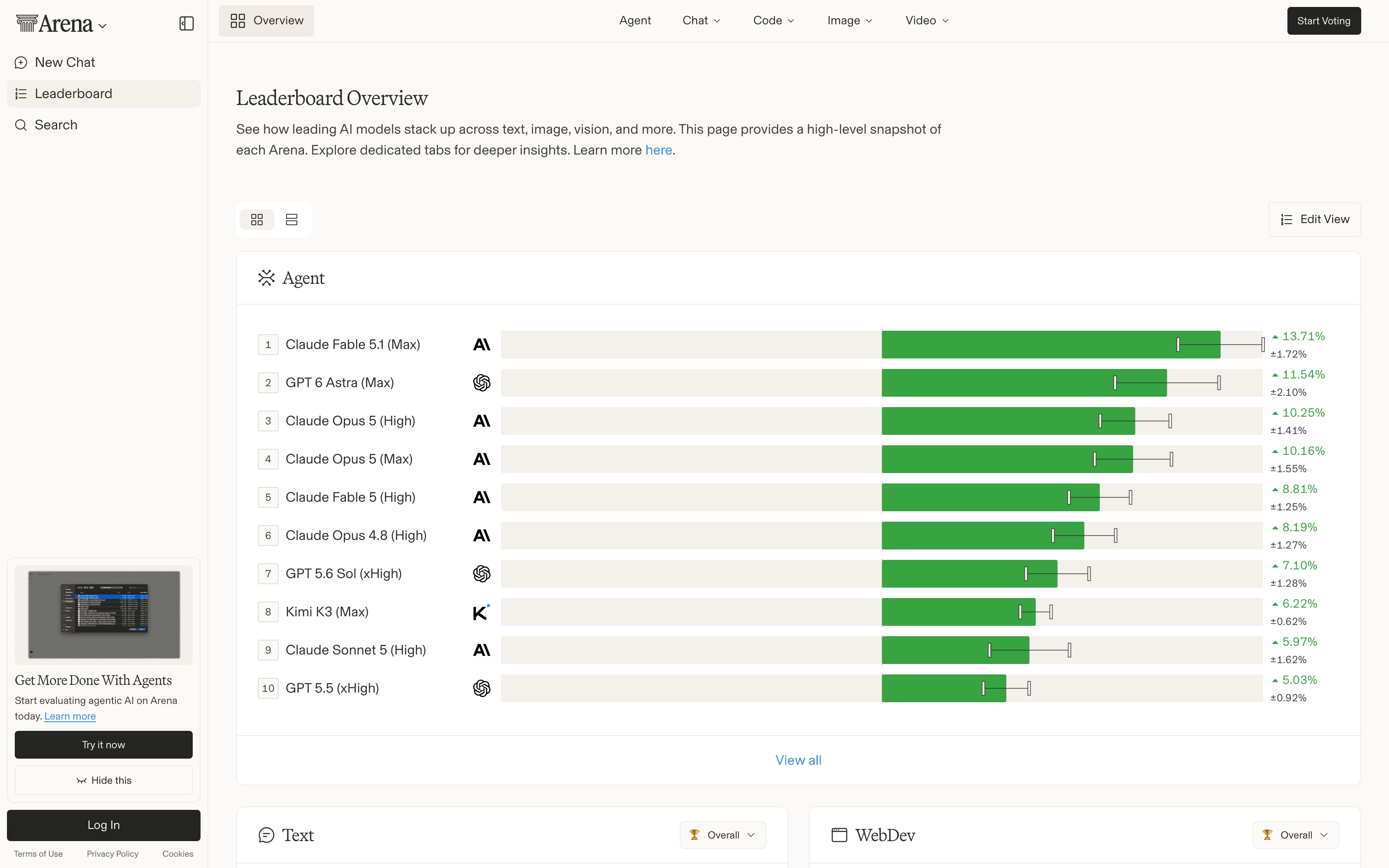
Task: Click the Search magnifier icon
Action: tap(21, 125)
